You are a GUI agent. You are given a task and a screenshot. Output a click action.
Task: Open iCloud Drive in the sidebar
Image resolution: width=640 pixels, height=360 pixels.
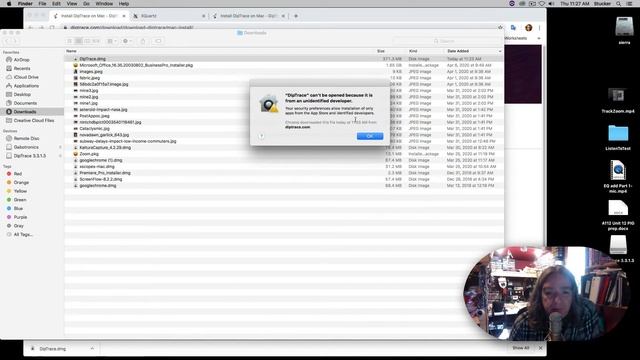(x=26, y=77)
